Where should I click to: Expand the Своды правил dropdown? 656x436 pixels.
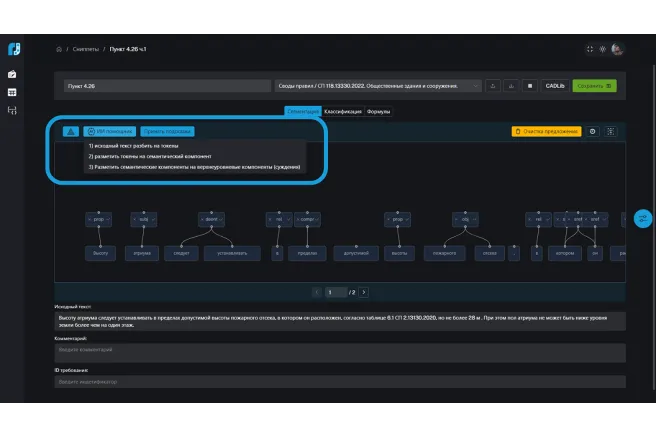[377, 86]
